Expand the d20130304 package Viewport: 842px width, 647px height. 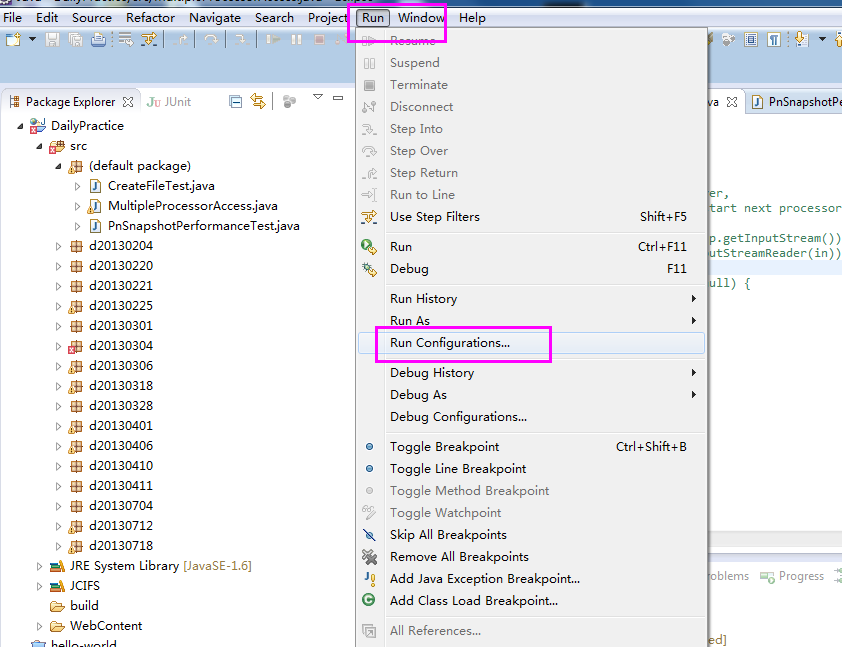click(59, 346)
